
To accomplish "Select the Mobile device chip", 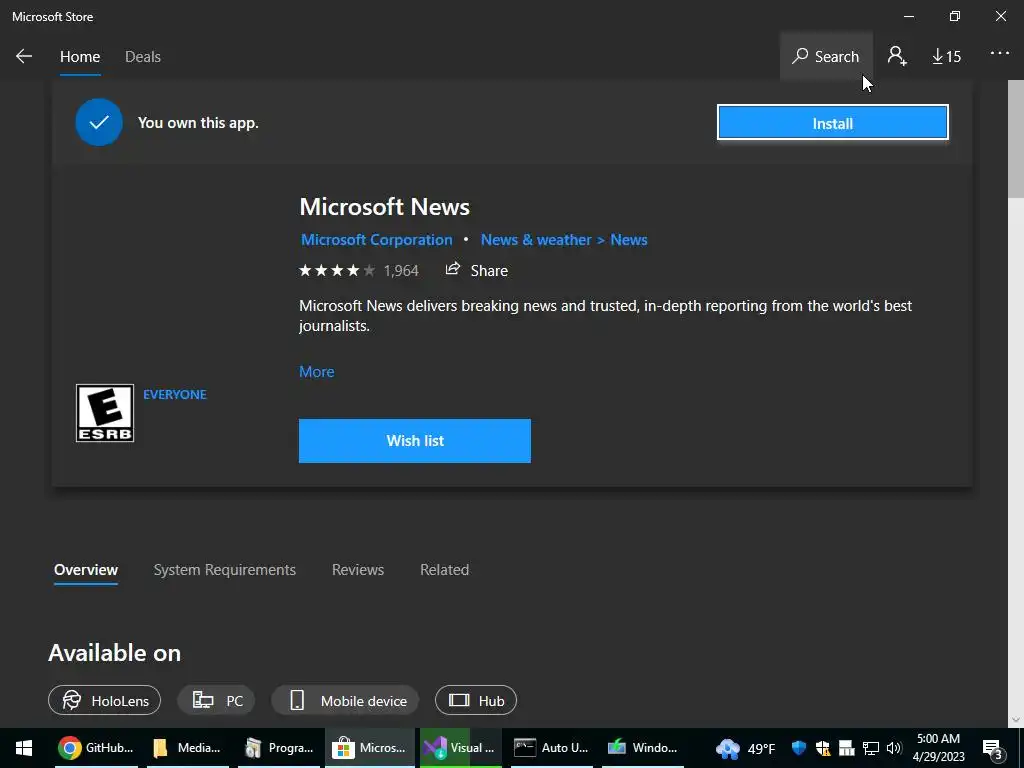I will (x=345, y=701).
